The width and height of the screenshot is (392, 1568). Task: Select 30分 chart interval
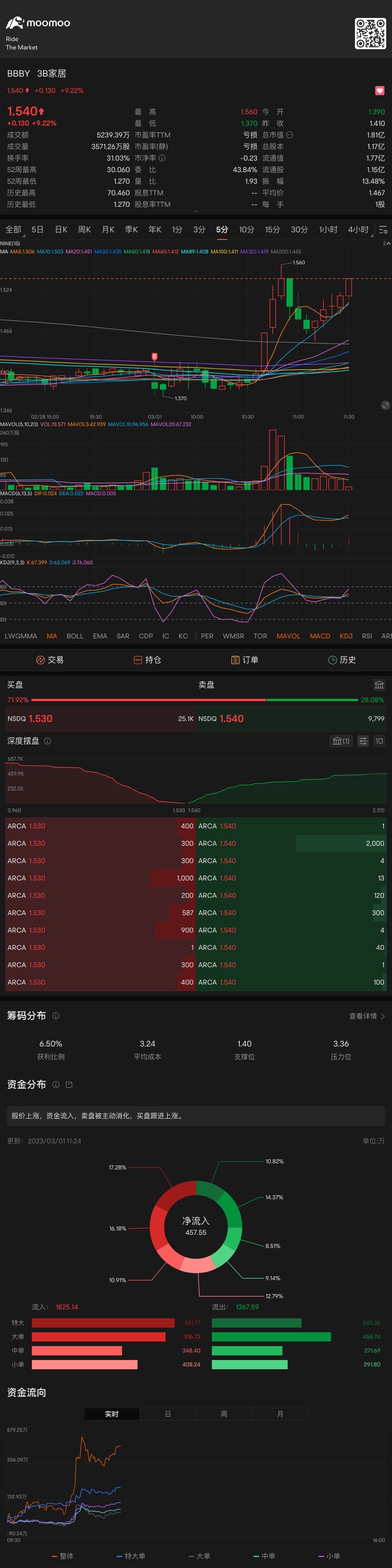[299, 229]
